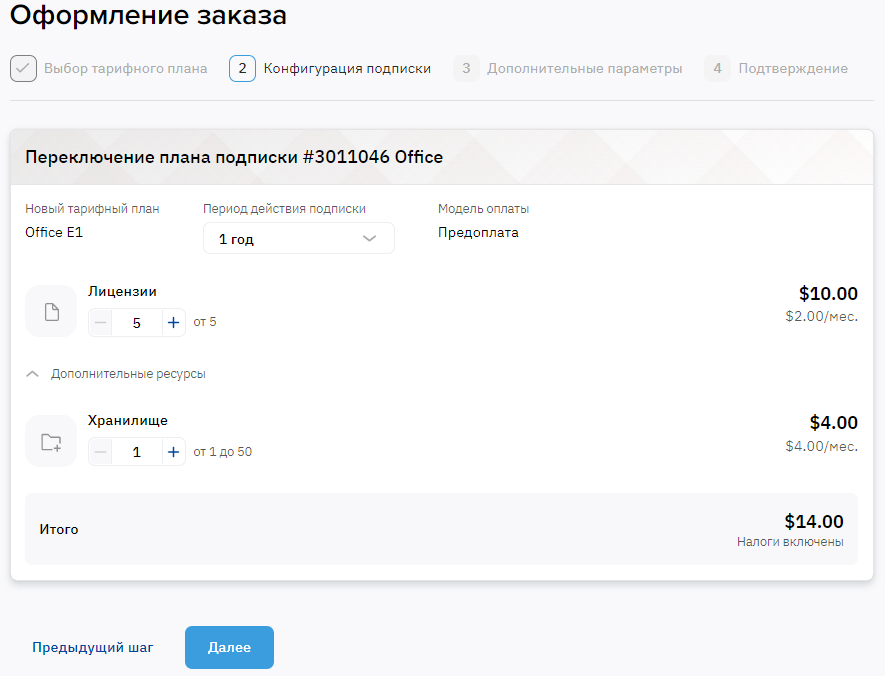
Task: Click the 'от 5' minimum hint
Action: pos(205,322)
